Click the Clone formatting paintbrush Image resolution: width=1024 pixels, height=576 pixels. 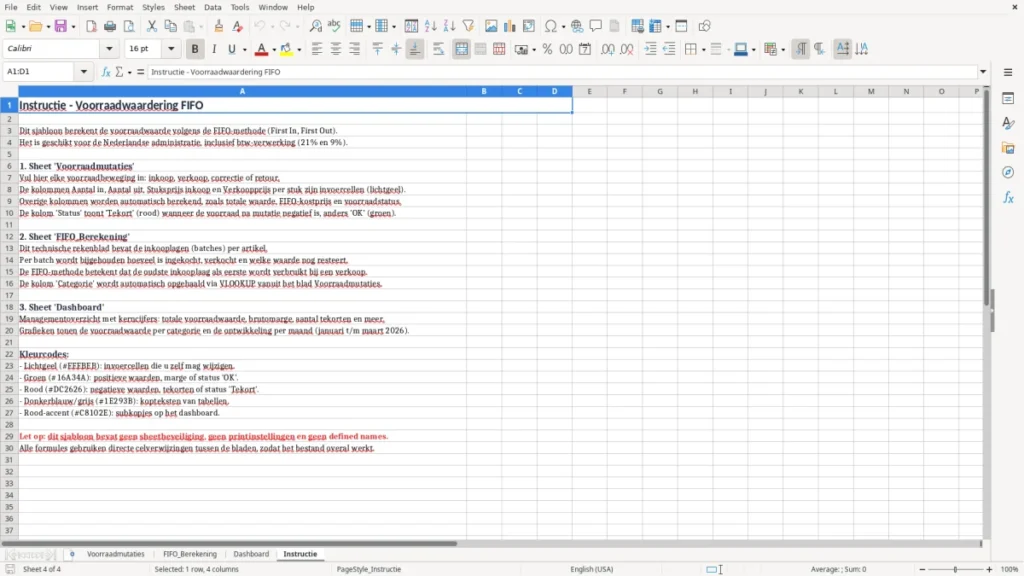pos(219,26)
